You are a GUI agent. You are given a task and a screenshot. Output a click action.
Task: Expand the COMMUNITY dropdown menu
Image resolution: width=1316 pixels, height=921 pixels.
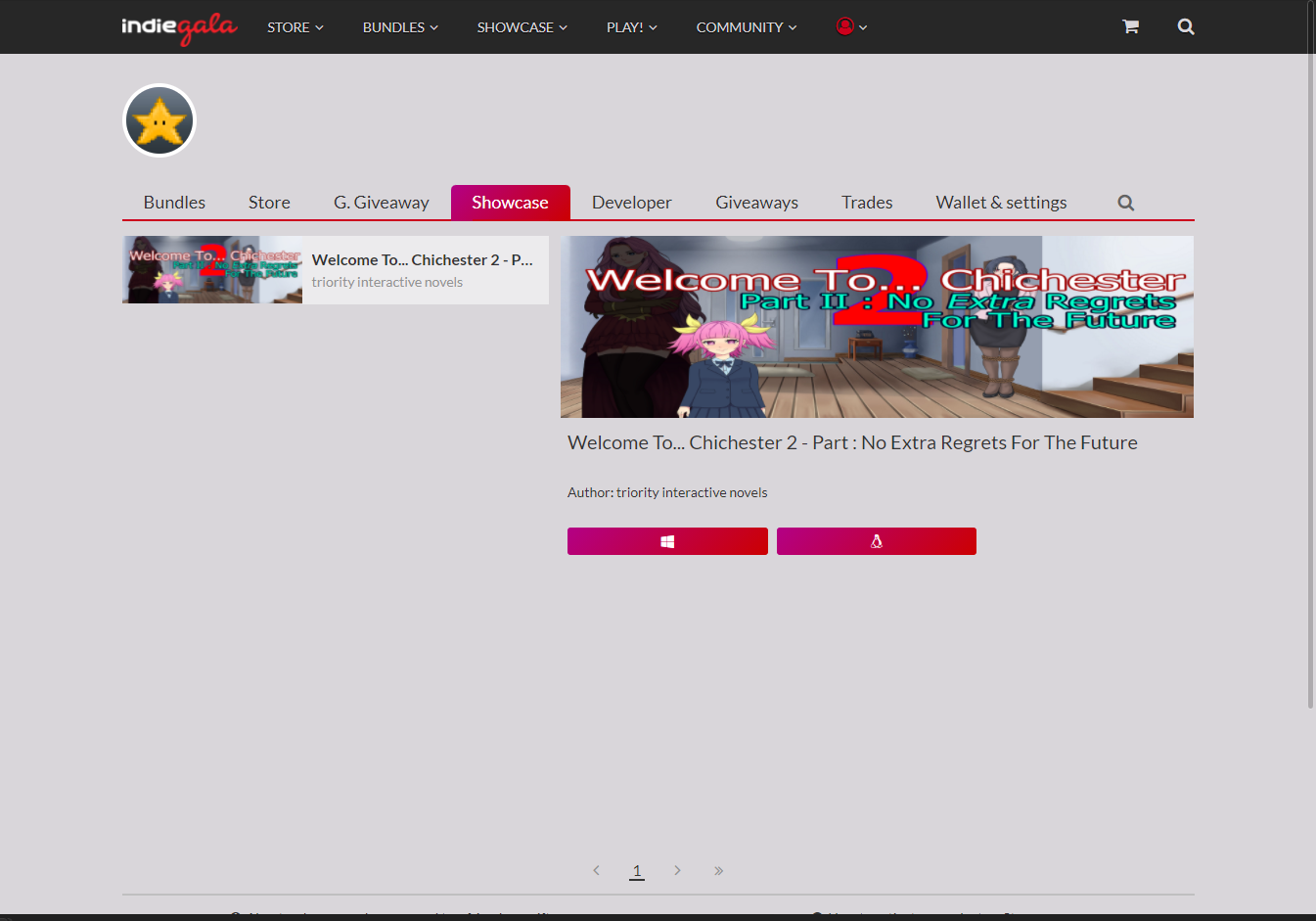pyautogui.click(x=747, y=27)
